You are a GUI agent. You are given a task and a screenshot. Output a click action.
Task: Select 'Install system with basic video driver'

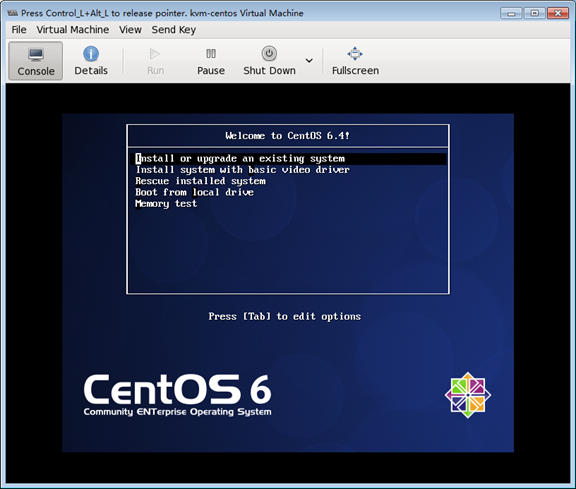(242, 170)
